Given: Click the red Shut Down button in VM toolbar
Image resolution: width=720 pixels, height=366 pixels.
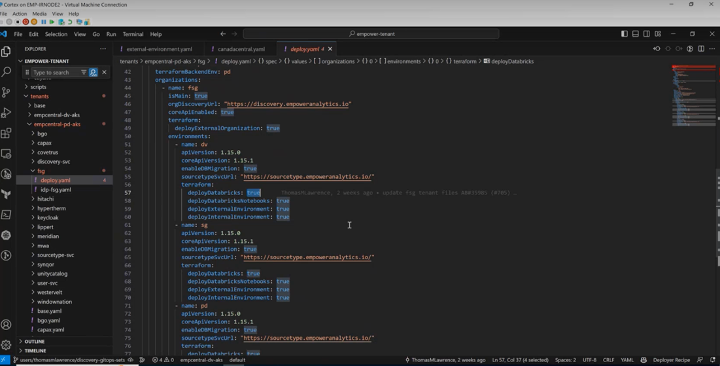Looking at the screenshot, I should click(x=26, y=22).
